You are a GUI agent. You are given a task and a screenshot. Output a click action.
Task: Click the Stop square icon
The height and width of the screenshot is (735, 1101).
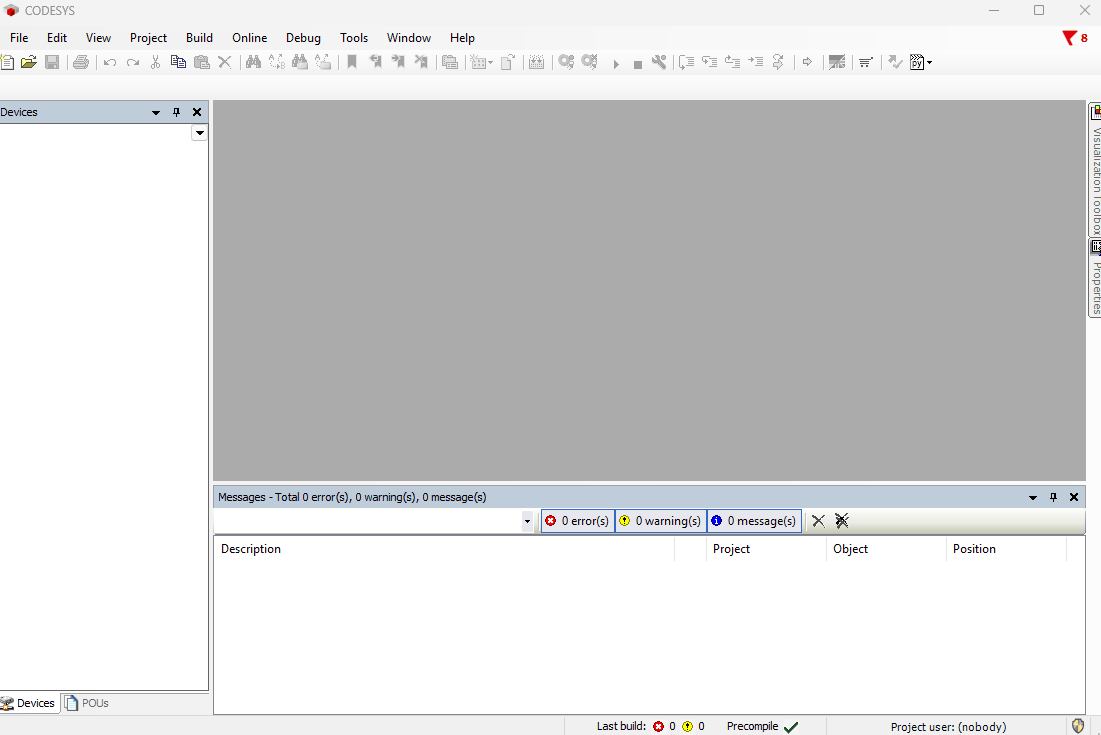pyautogui.click(x=638, y=65)
